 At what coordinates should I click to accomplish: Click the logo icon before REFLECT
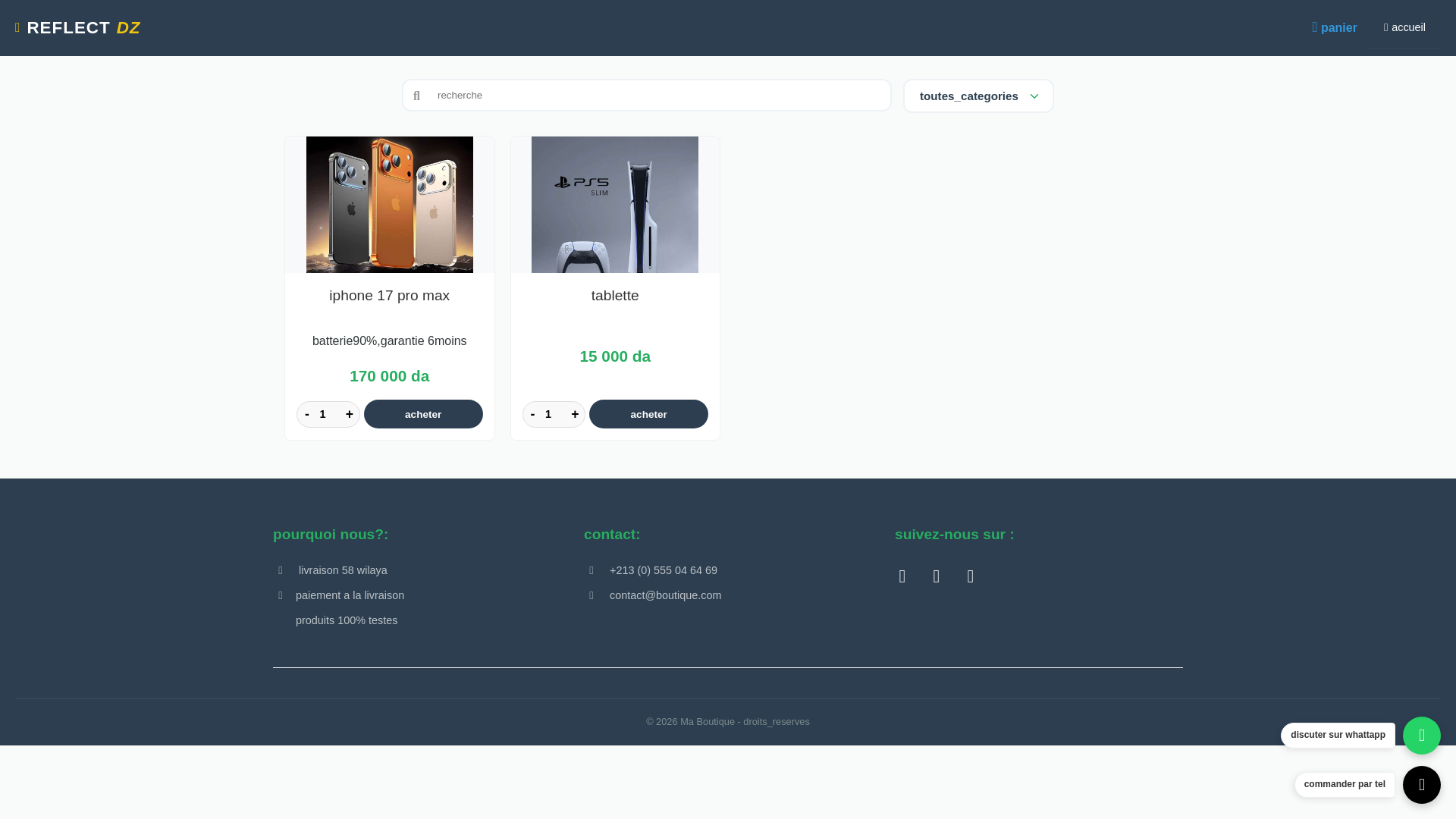17,28
